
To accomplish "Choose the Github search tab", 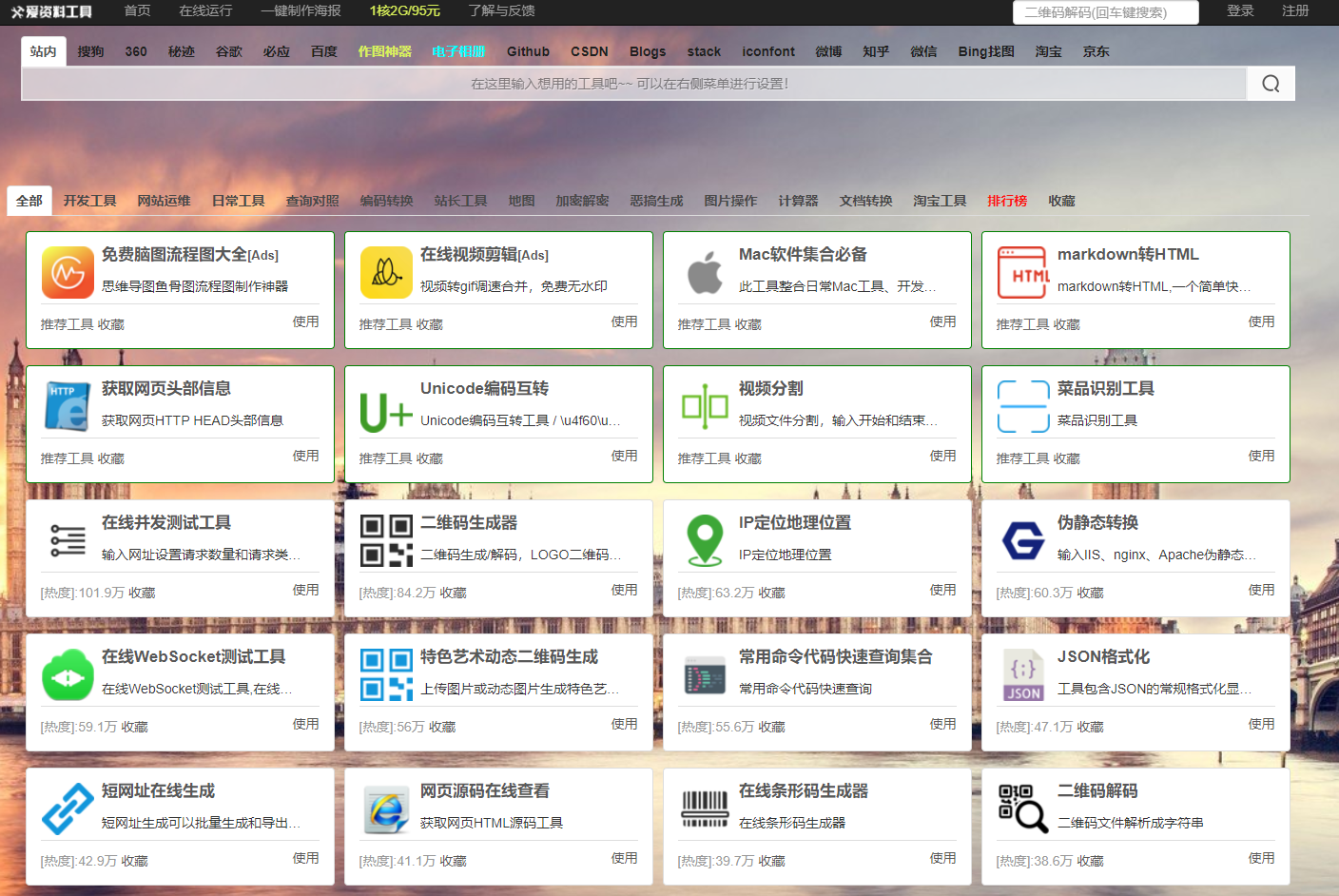I will 528,51.
